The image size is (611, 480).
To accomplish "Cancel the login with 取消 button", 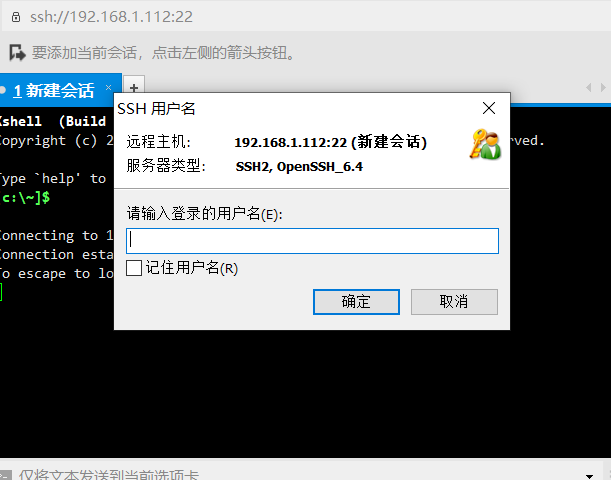I will [454, 302].
